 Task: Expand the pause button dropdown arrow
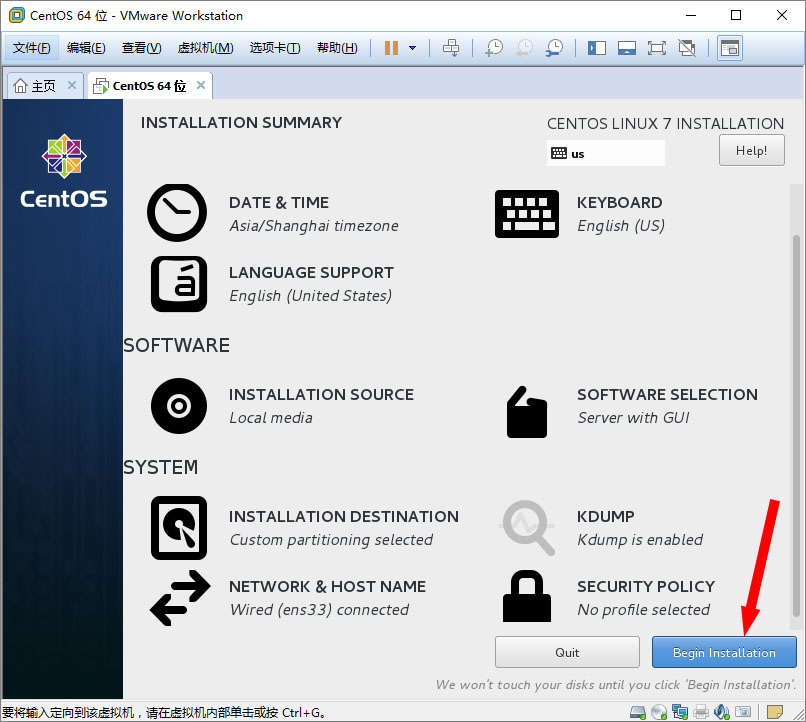click(x=412, y=48)
